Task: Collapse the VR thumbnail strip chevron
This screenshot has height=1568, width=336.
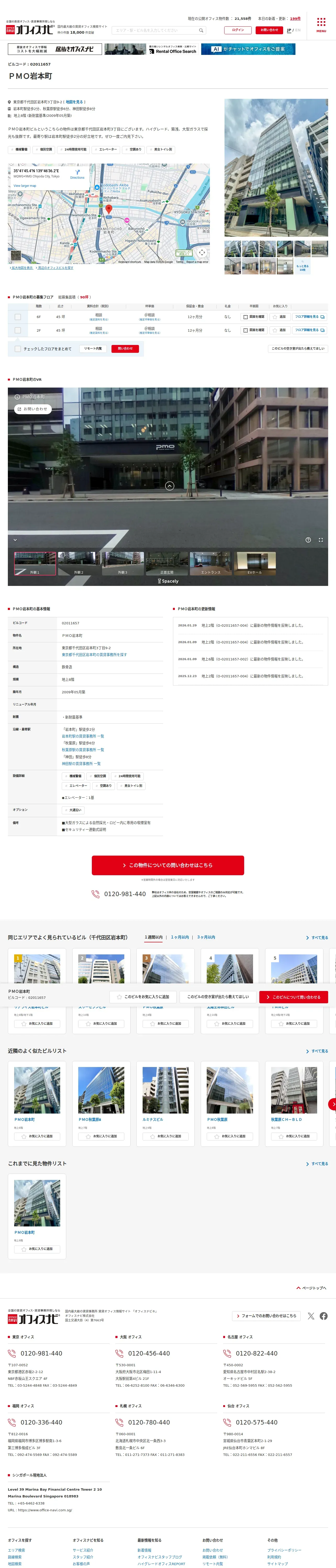Action: 15,540
